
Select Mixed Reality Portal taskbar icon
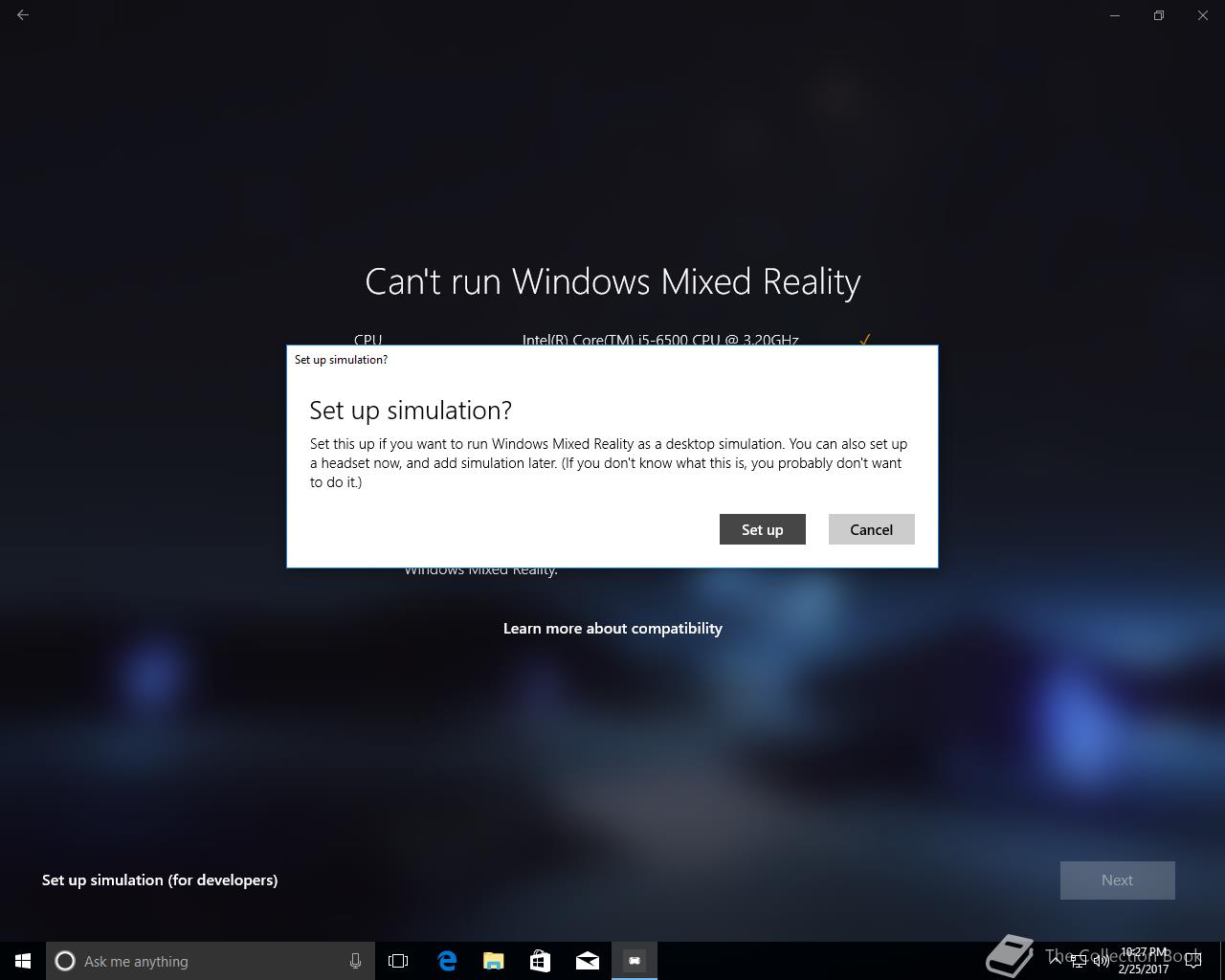(635, 961)
